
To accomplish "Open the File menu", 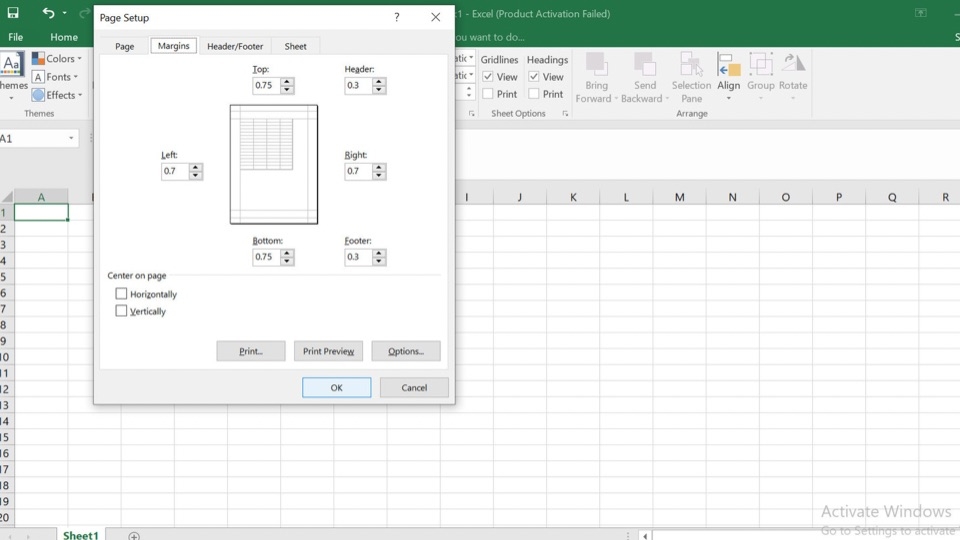I will tap(15, 37).
